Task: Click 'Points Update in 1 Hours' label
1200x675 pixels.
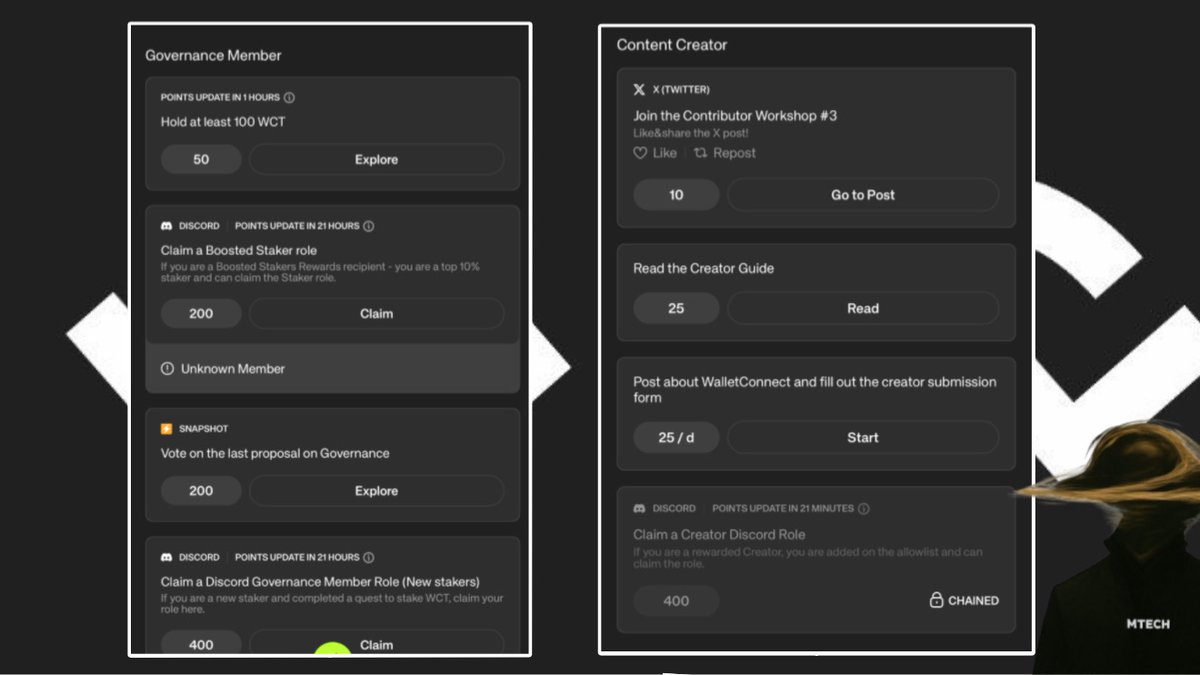Action: [220, 98]
